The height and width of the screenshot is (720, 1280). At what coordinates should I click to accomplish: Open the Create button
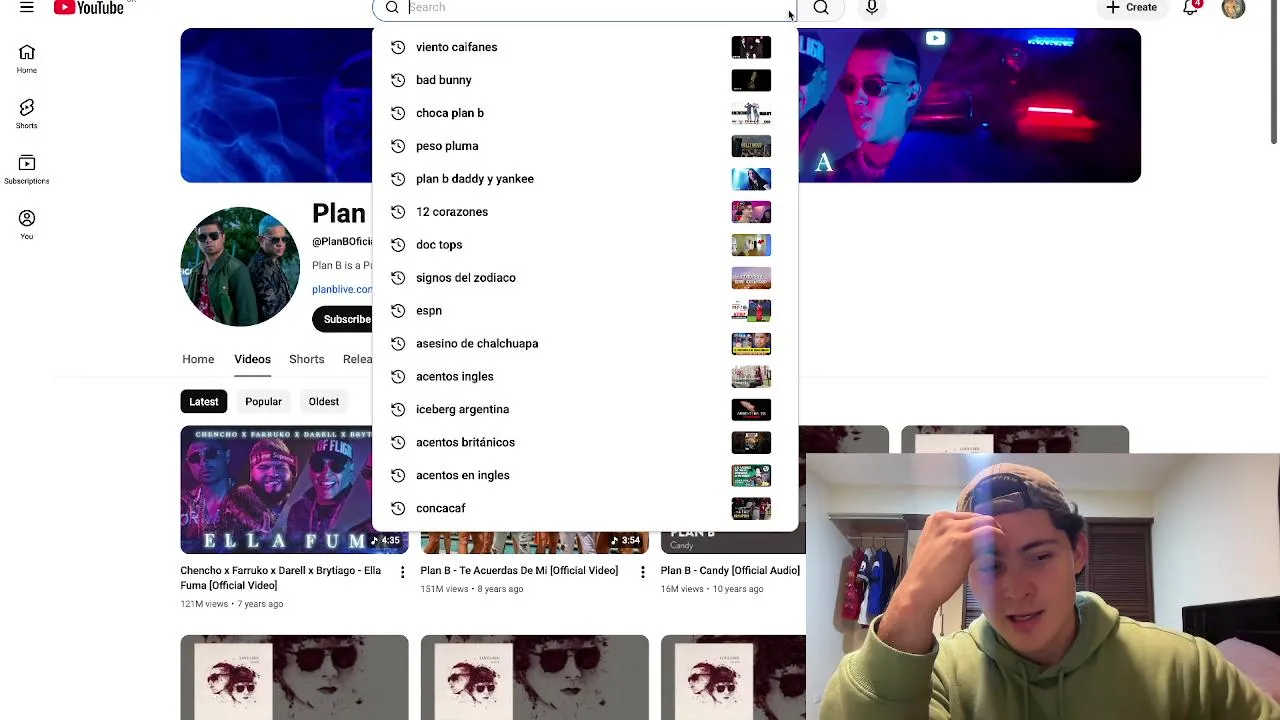click(1132, 8)
